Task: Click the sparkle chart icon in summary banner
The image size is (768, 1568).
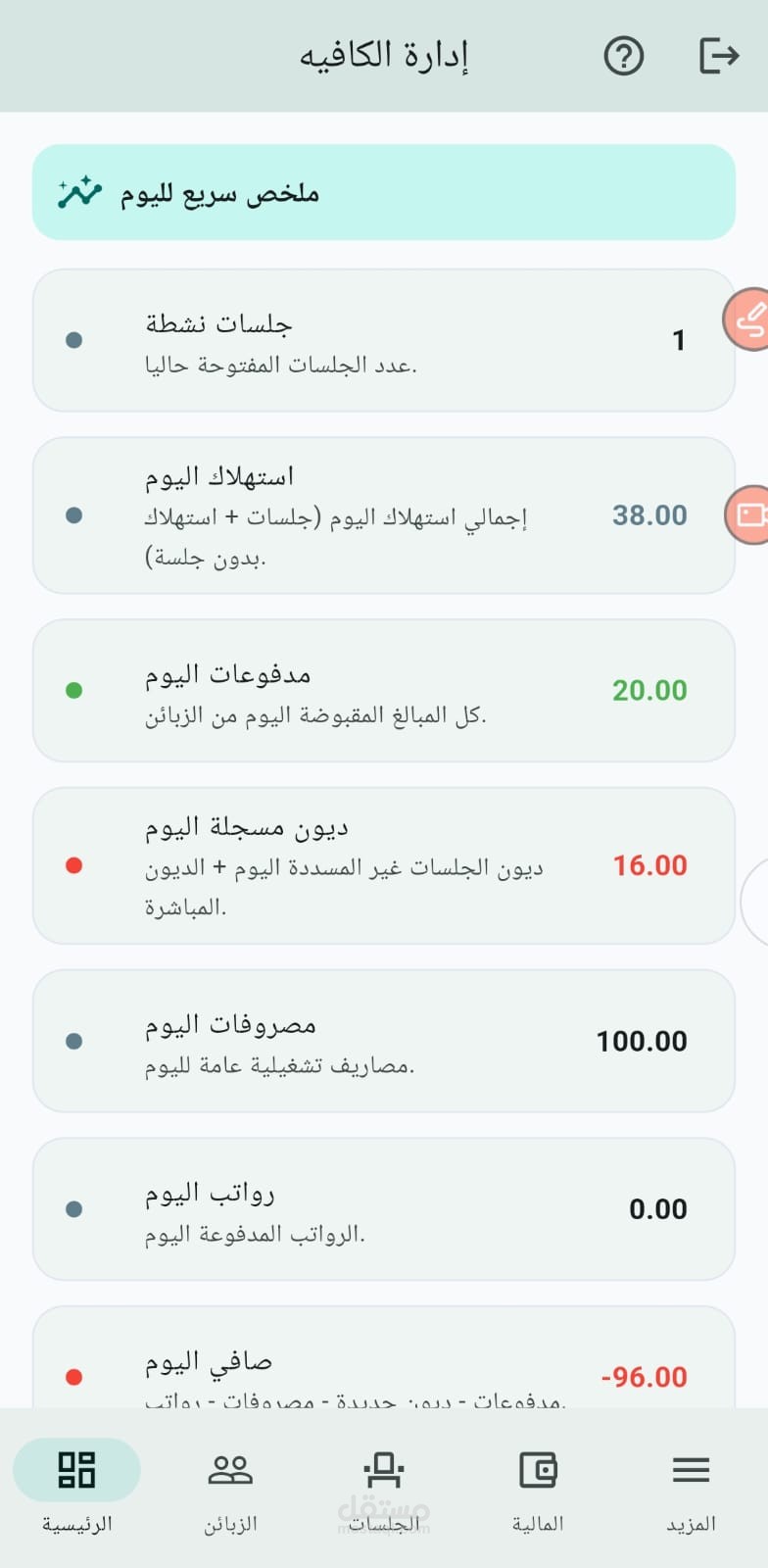Action: pyautogui.click(x=79, y=193)
